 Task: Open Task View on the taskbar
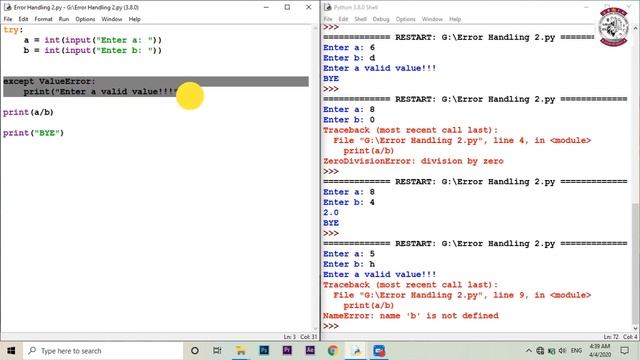(x=217, y=351)
